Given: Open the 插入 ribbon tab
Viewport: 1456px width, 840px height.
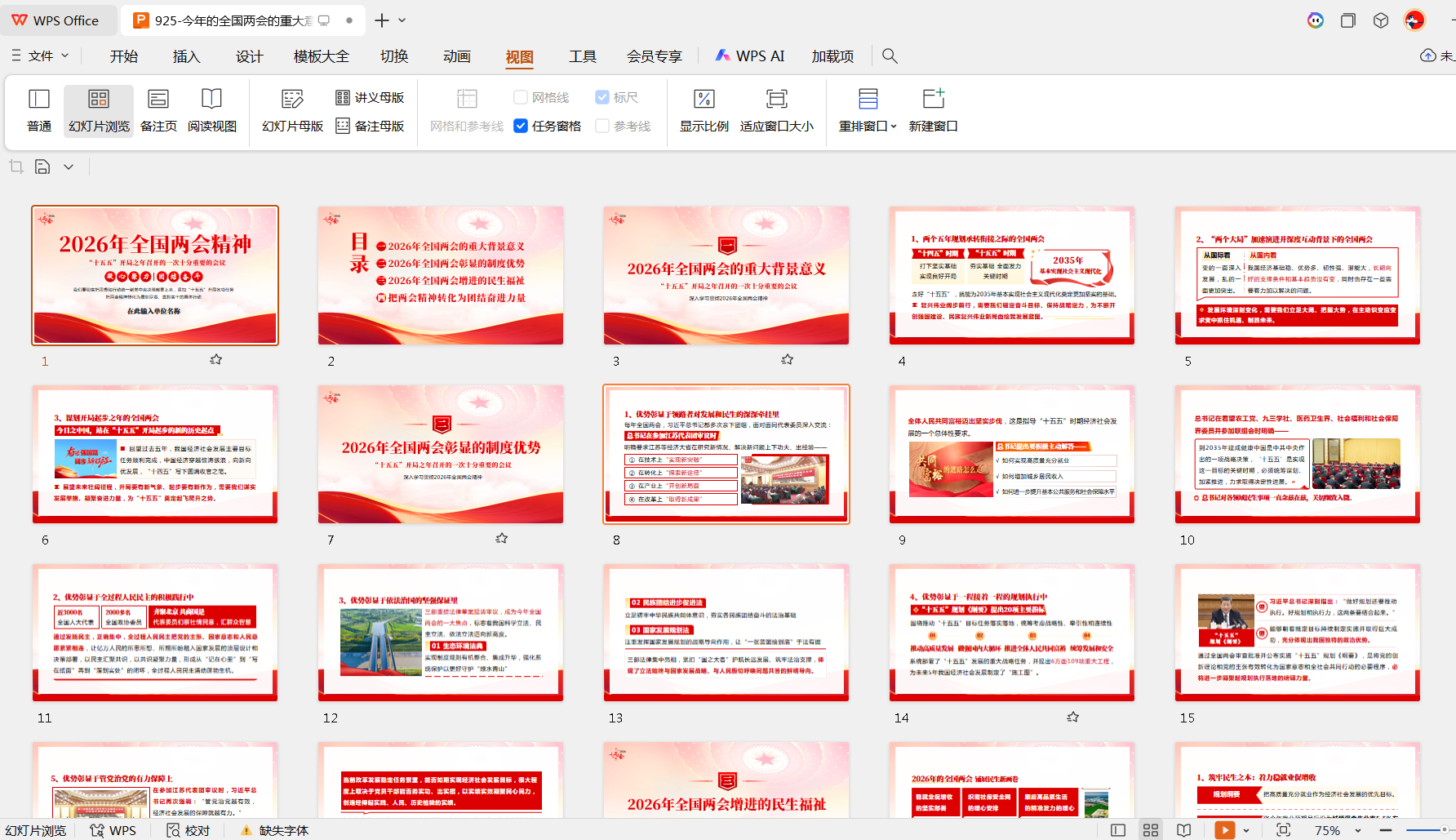Looking at the screenshot, I should pyautogui.click(x=186, y=56).
